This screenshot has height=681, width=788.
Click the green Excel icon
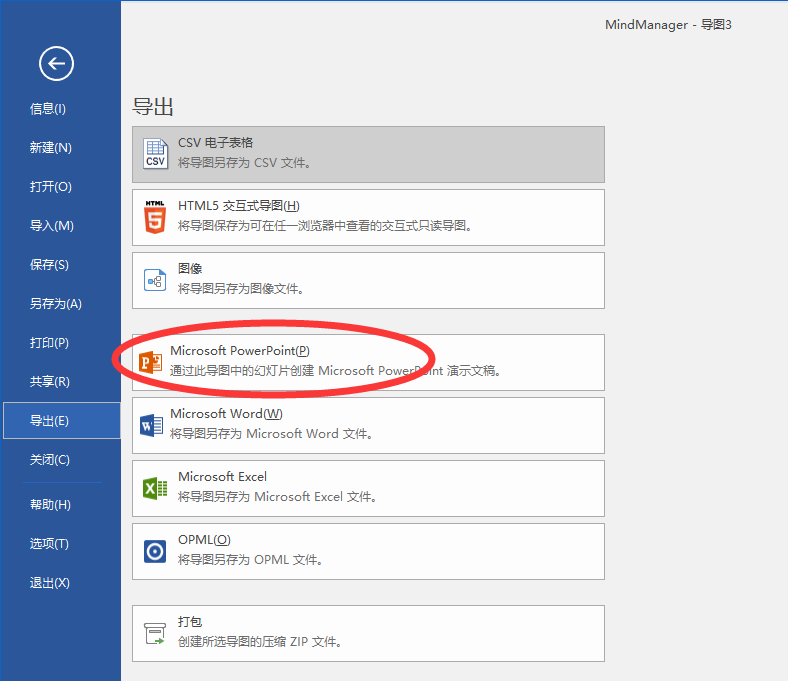155,489
